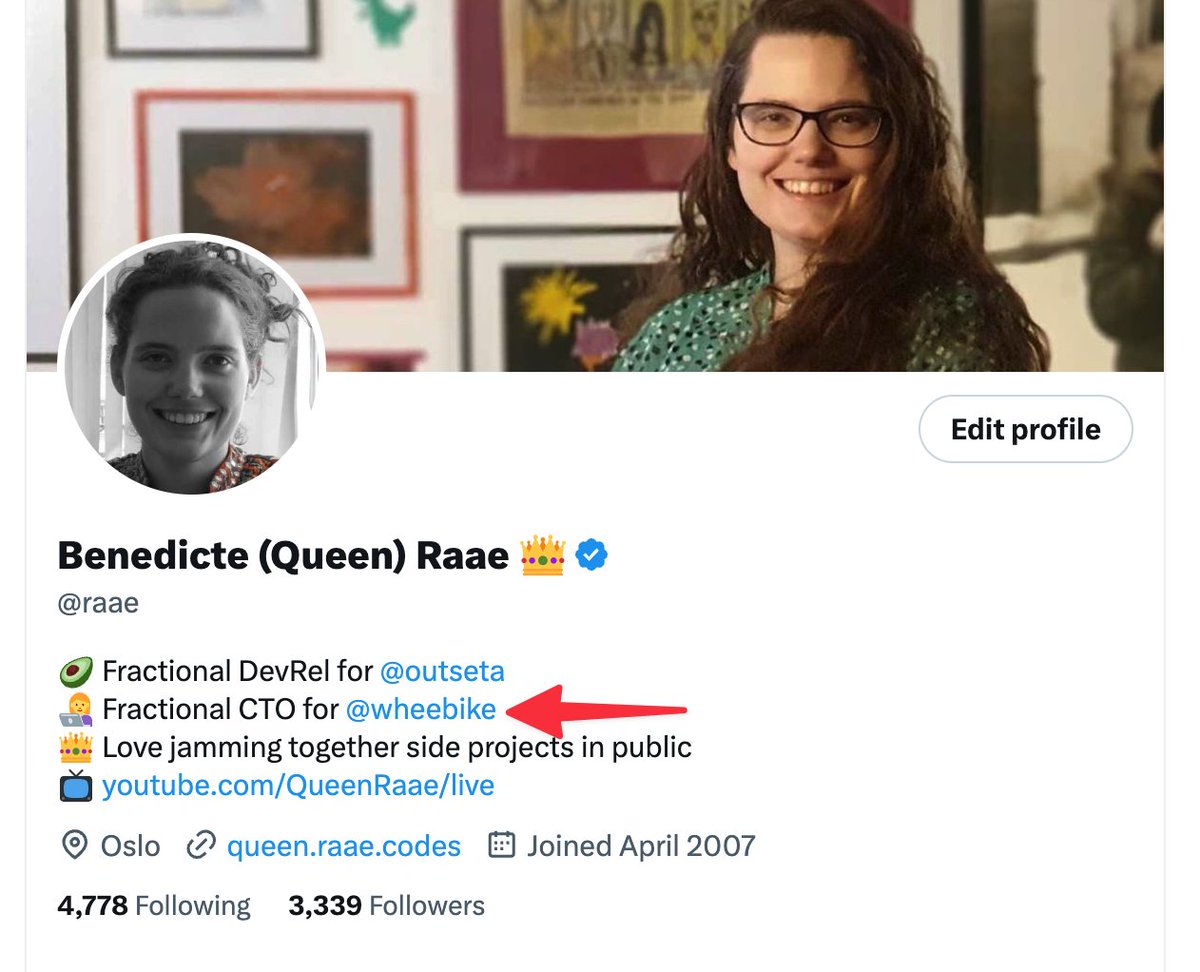Click the location pin icon next to Oslo
Screen dimensions: 1200x972
tap(74, 846)
